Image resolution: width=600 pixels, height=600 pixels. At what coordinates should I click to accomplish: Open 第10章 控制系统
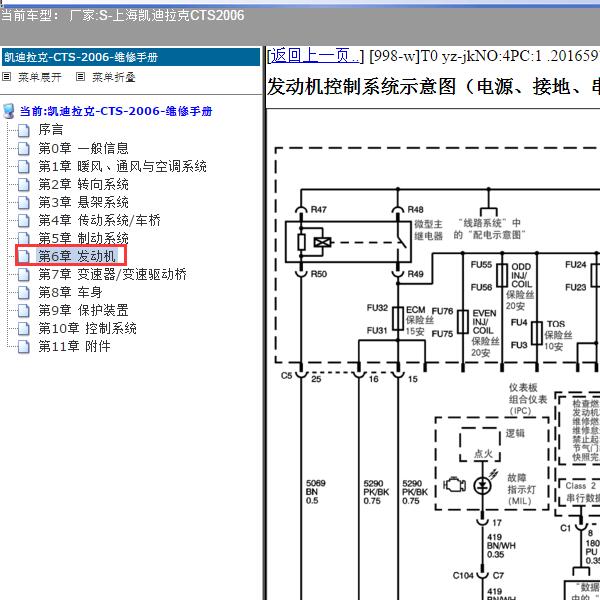(88, 328)
